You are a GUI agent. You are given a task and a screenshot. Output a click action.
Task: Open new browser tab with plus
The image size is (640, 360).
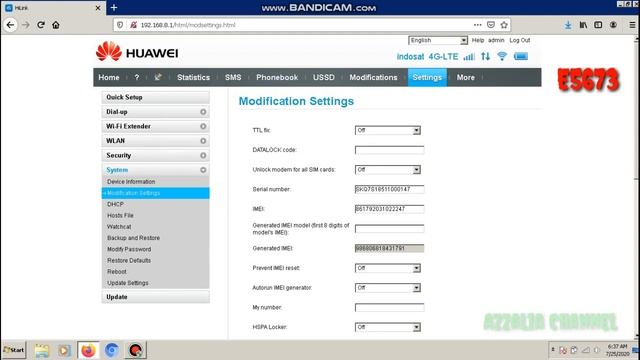[114, 7]
